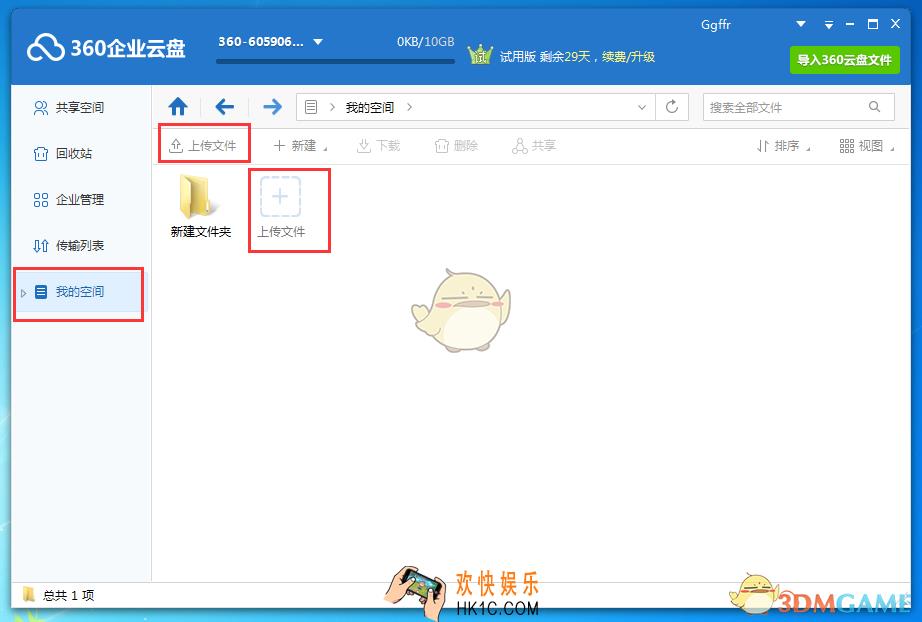The image size is (922, 622).
Task: Click the username Ggffr
Action: coord(716,25)
